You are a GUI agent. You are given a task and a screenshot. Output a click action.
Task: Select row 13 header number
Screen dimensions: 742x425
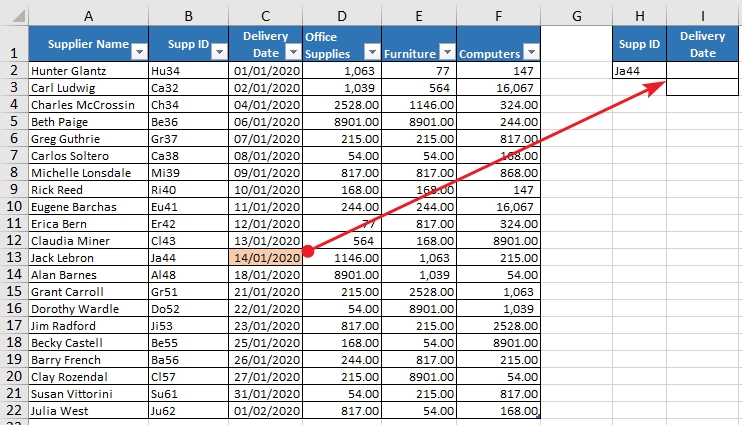14,258
